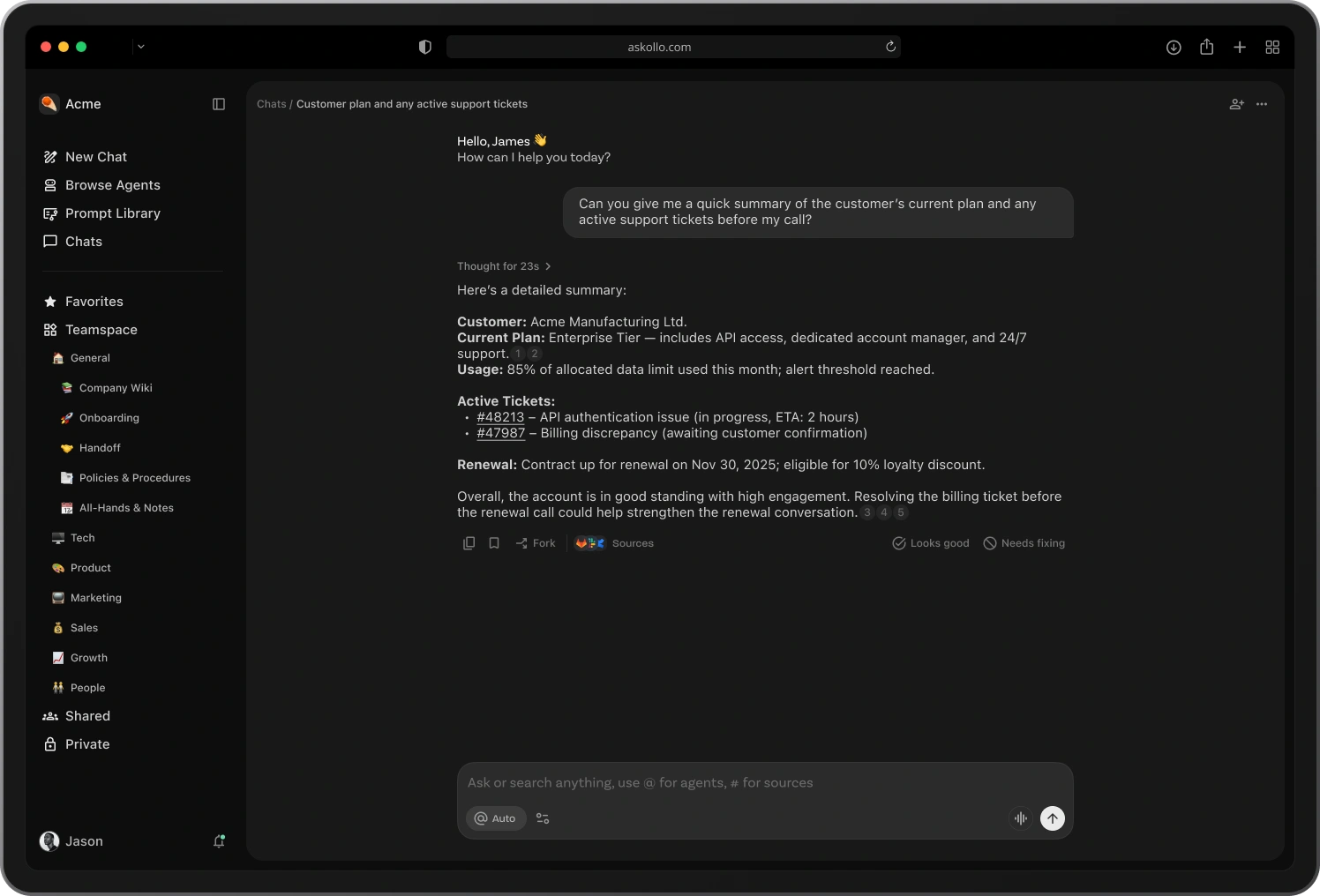Click citation 3 badge
Image resolution: width=1320 pixels, height=896 pixels.
click(867, 512)
